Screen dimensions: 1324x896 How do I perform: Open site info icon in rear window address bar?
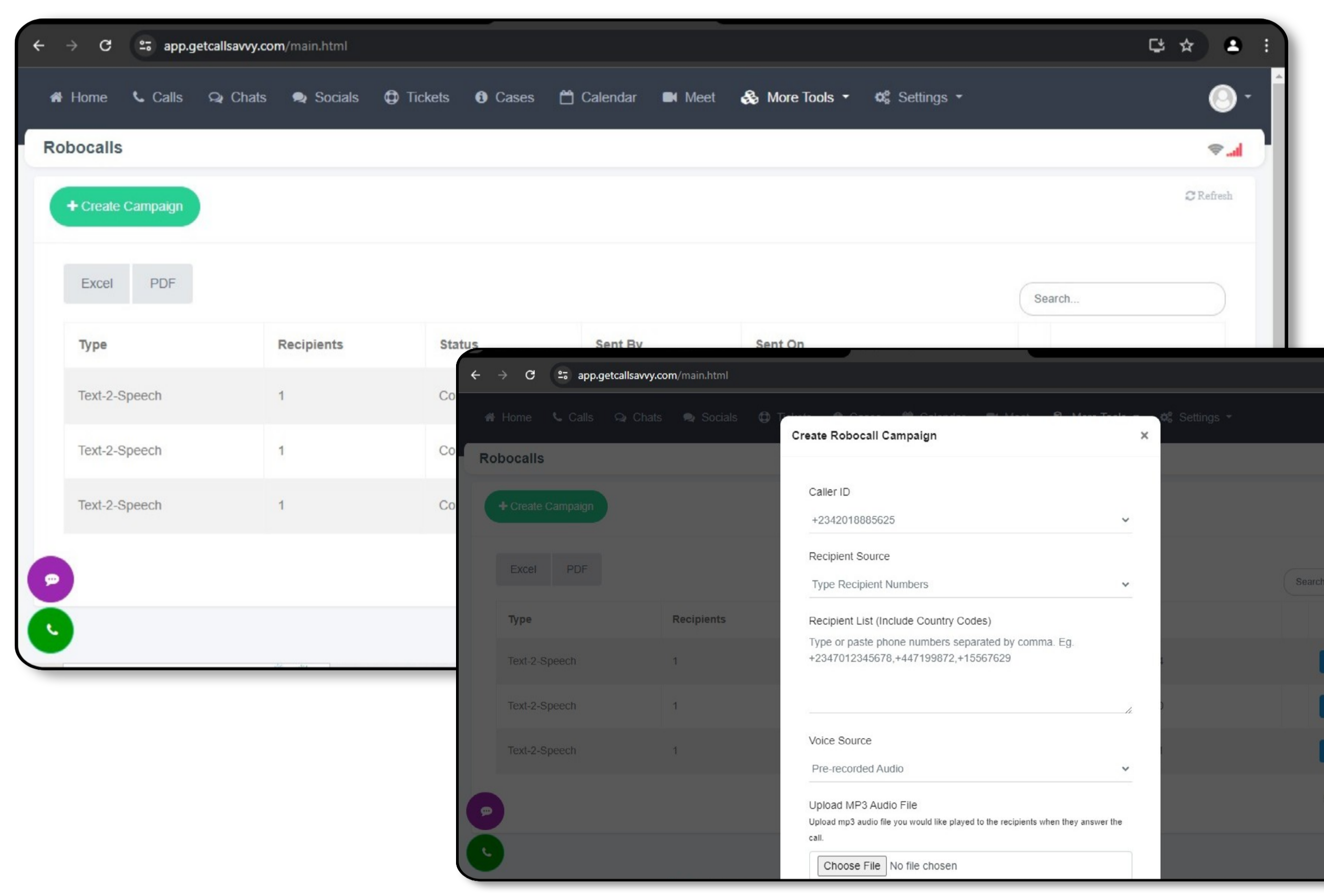(x=146, y=46)
